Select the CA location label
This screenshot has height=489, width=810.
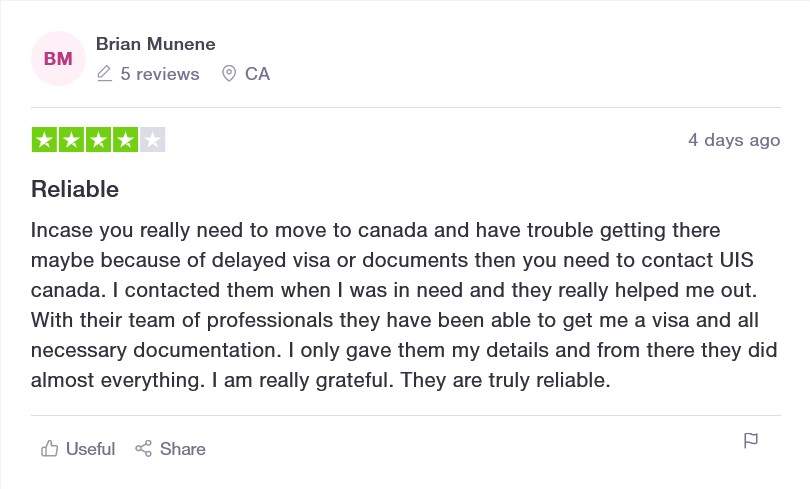(x=257, y=74)
